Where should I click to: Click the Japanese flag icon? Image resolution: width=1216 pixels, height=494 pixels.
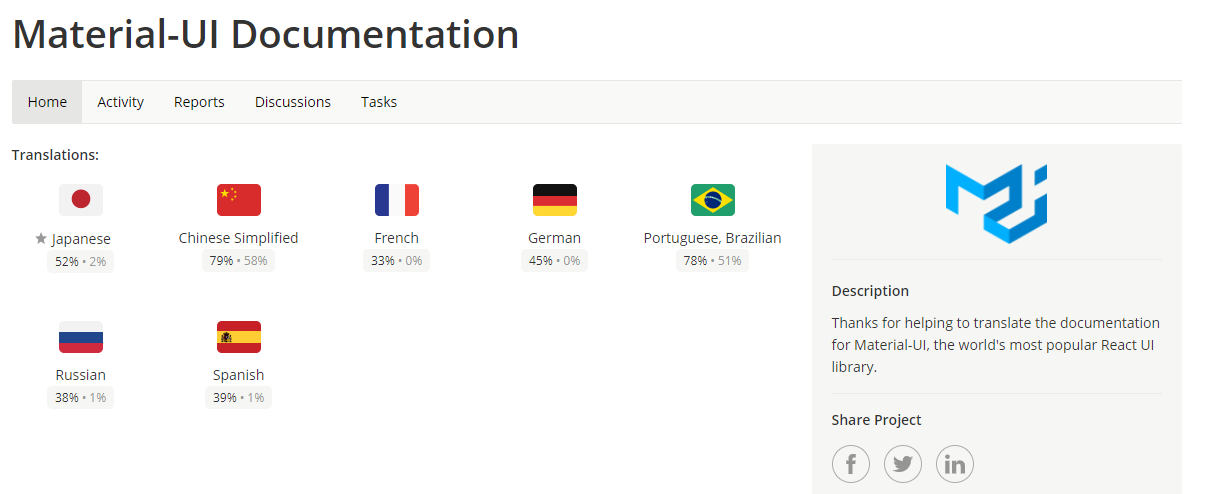click(81, 200)
